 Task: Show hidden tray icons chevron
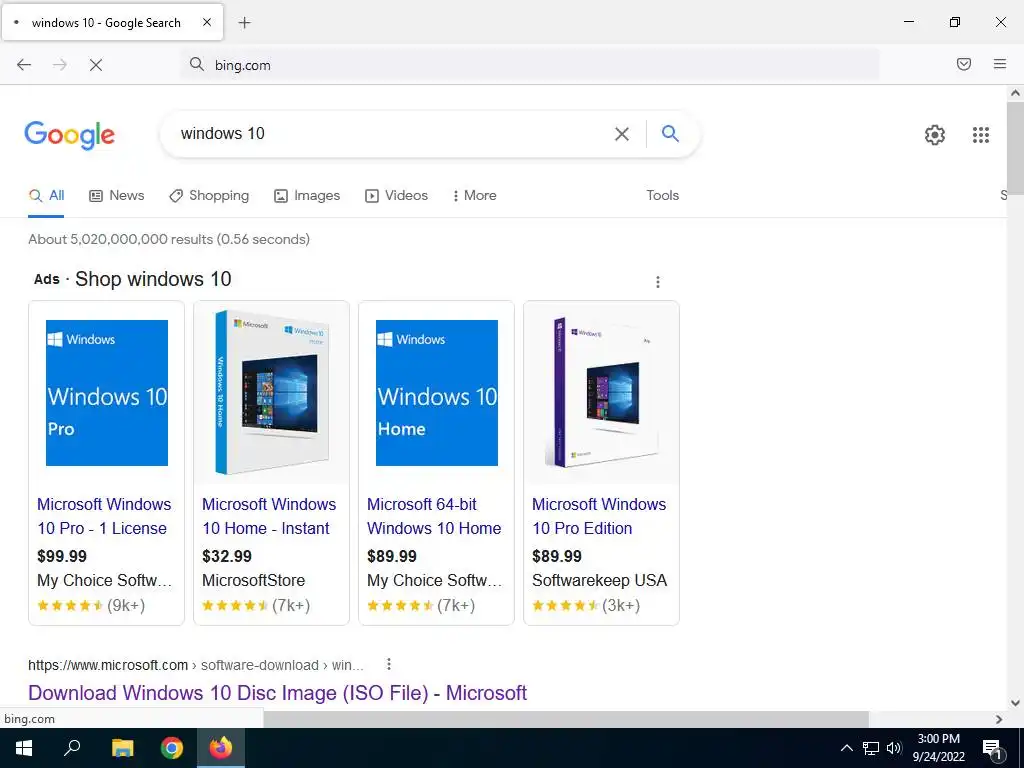coord(846,748)
